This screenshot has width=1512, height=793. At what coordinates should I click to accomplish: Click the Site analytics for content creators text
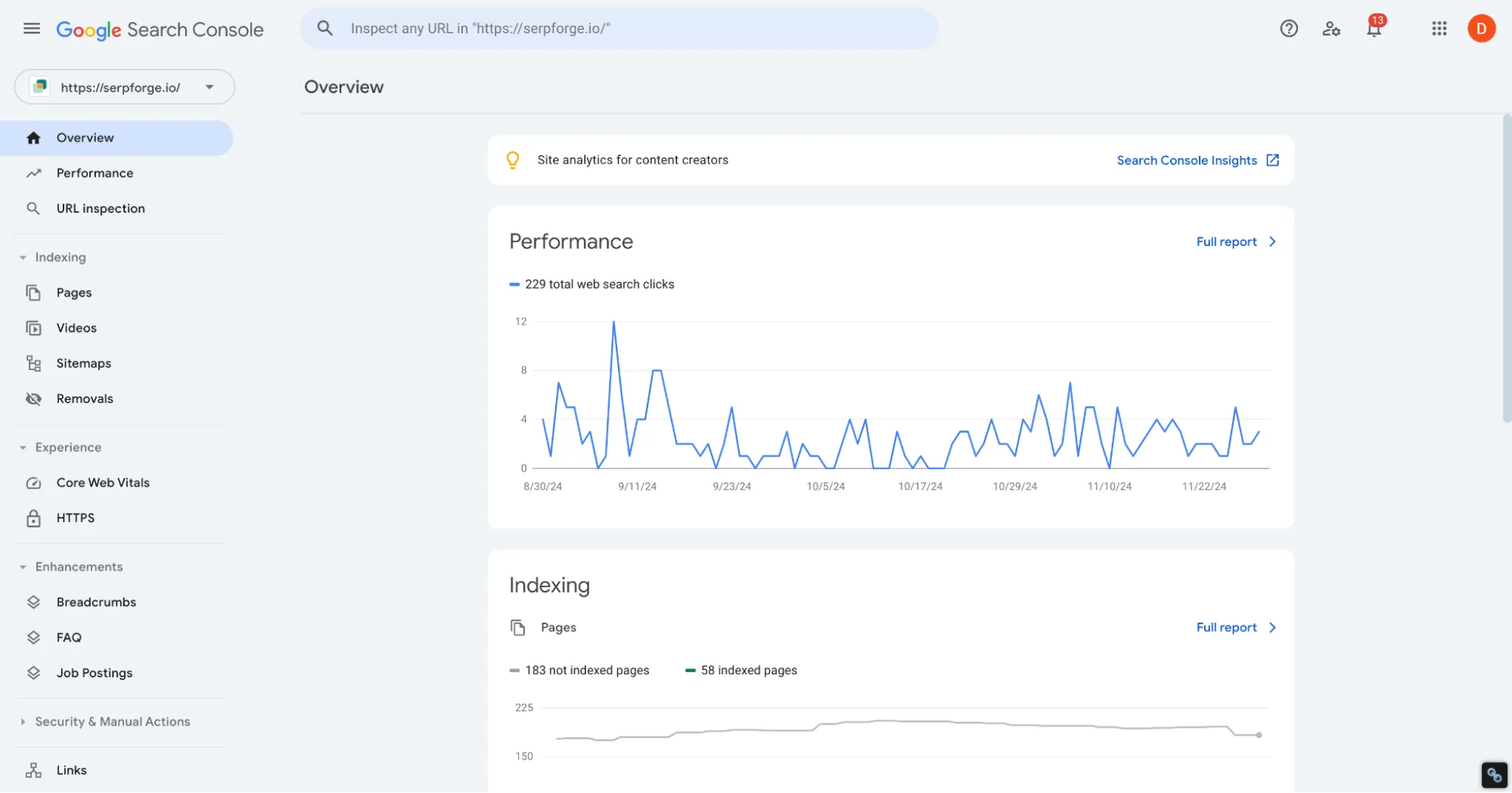coord(632,160)
